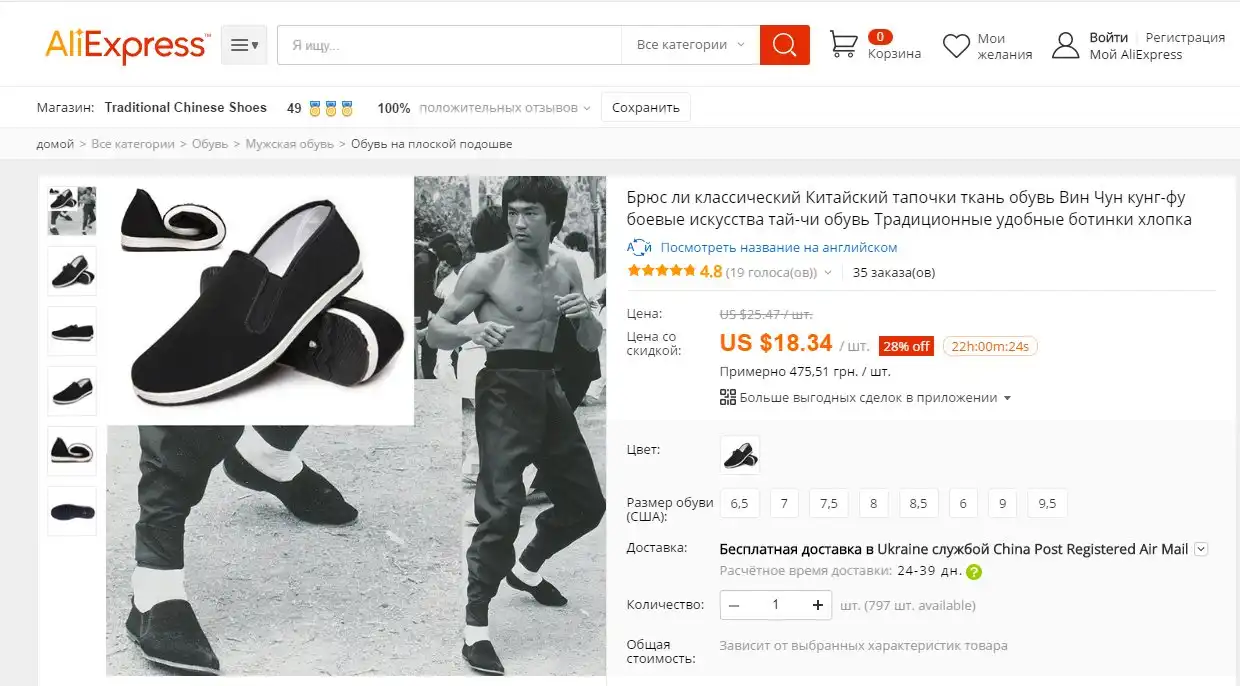Open the hamburger category menu
The image size is (1240, 686).
244,45
